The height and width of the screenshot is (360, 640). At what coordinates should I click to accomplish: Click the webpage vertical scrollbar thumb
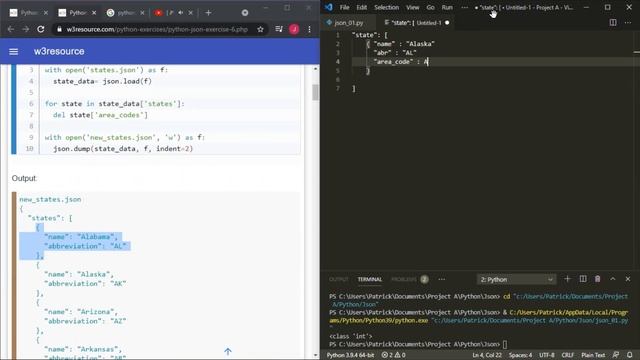point(315,92)
